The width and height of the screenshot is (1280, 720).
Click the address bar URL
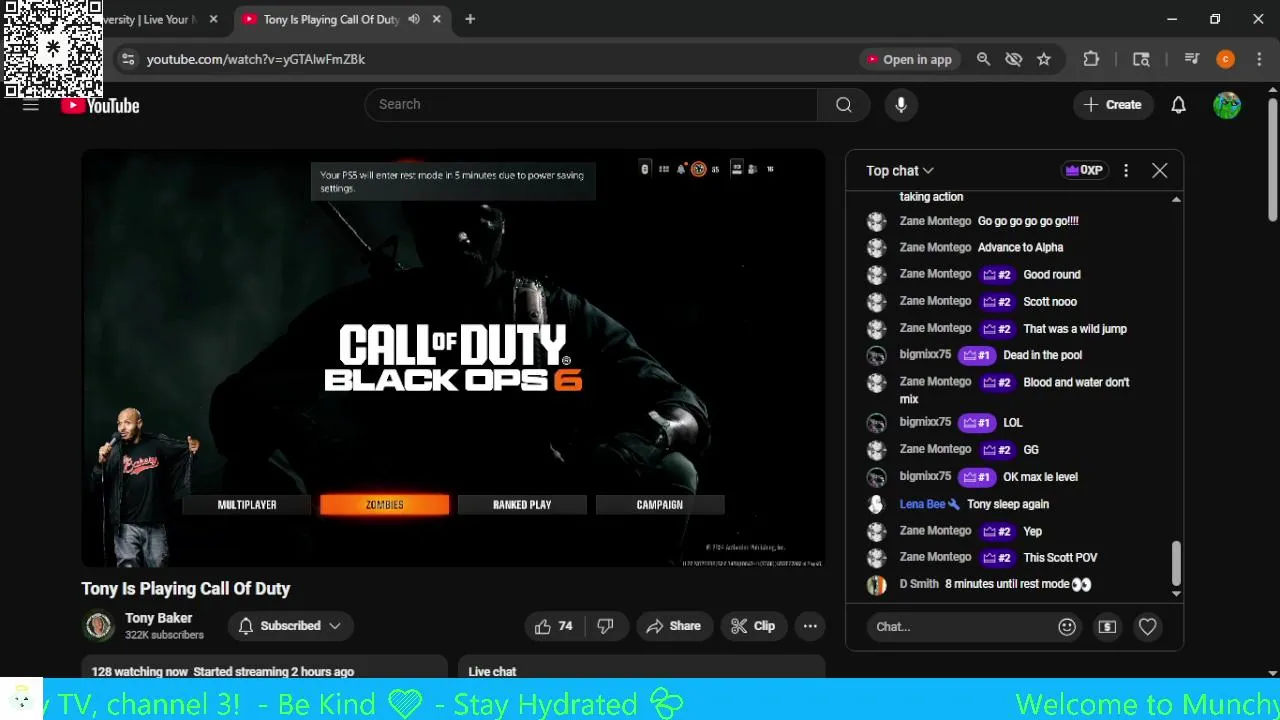256,59
